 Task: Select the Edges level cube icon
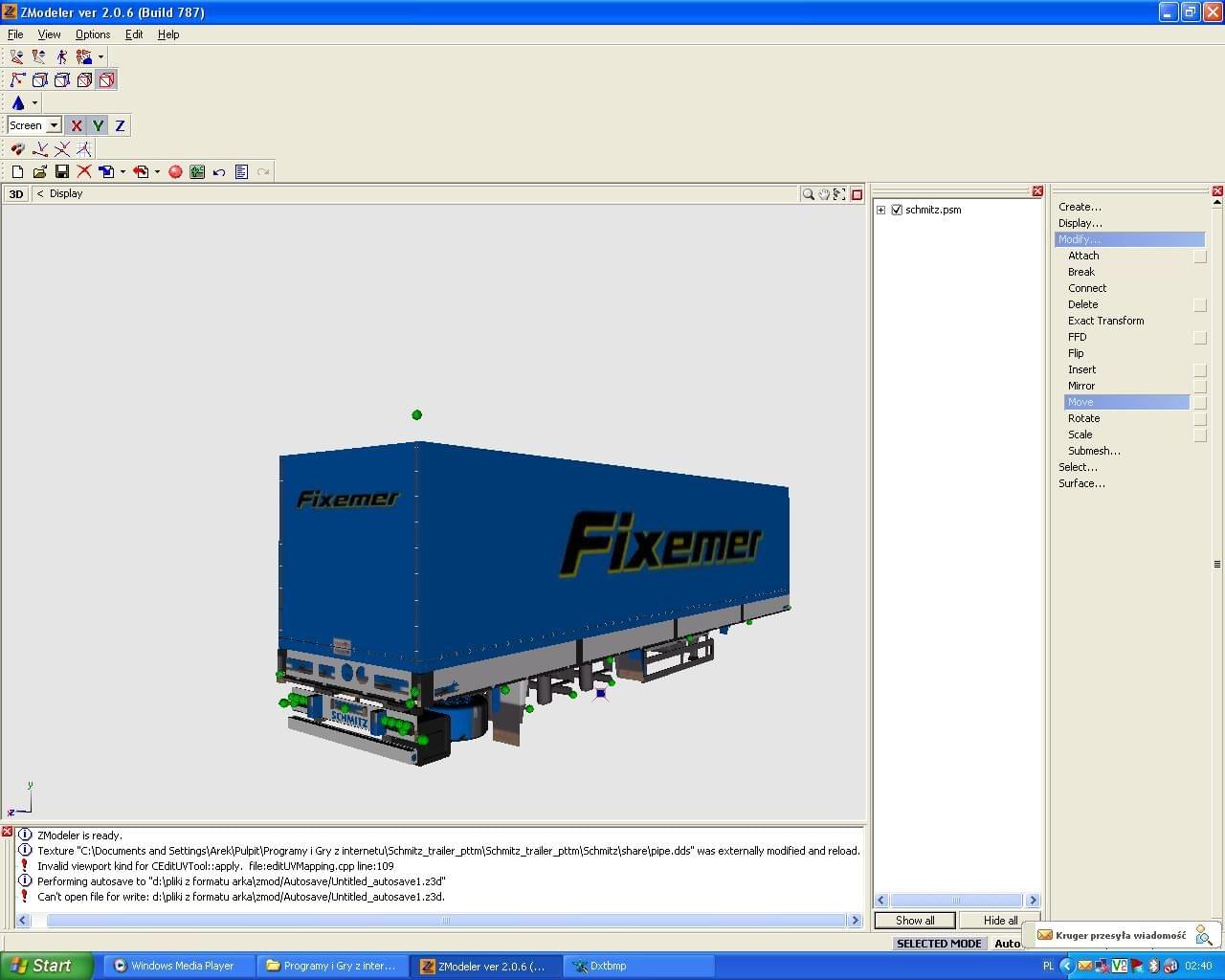coord(40,80)
